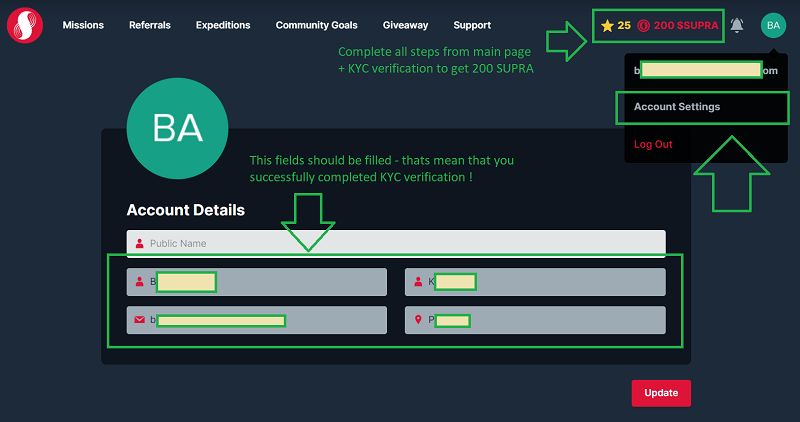Open the Giveaway page
This screenshot has width=800, height=422.
tap(406, 25)
